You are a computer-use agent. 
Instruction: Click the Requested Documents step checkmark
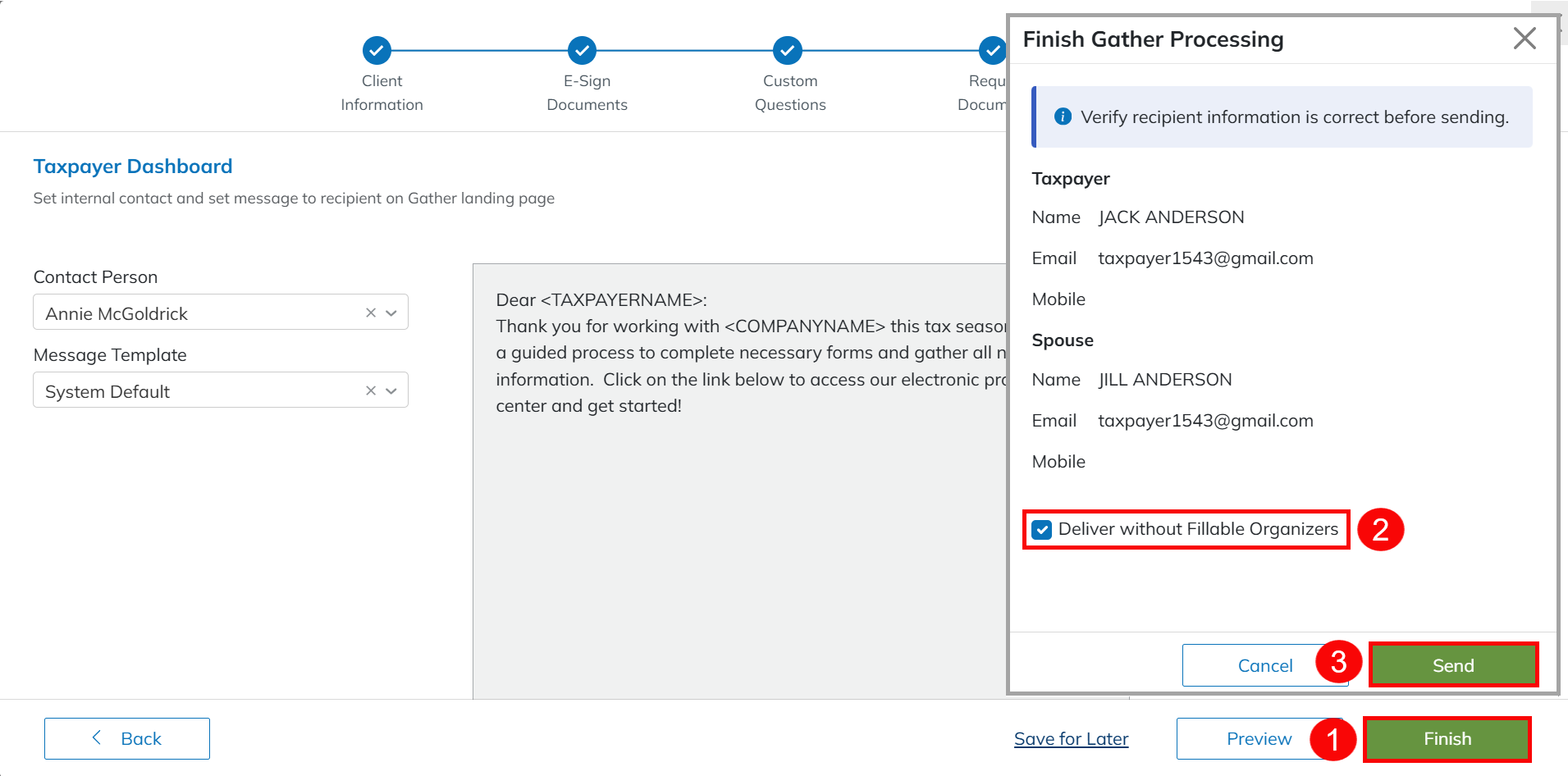tap(992, 51)
